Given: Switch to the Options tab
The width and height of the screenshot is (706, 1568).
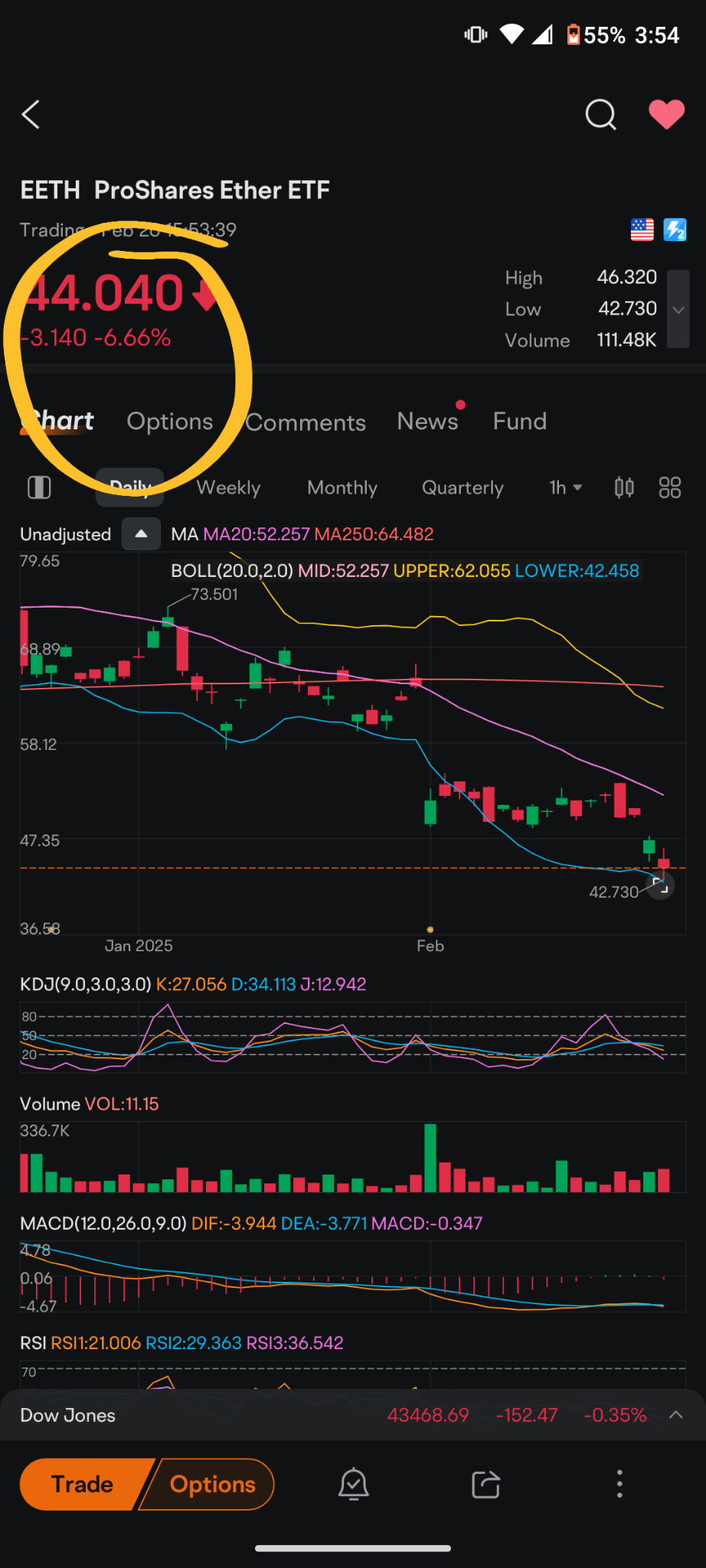Looking at the screenshot, I should [x=170, y=421].
